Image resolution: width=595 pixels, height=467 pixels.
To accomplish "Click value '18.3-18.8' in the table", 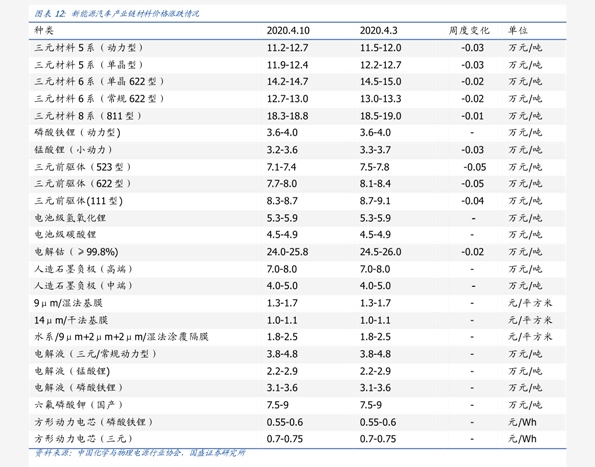I will [x=287, y=116].
